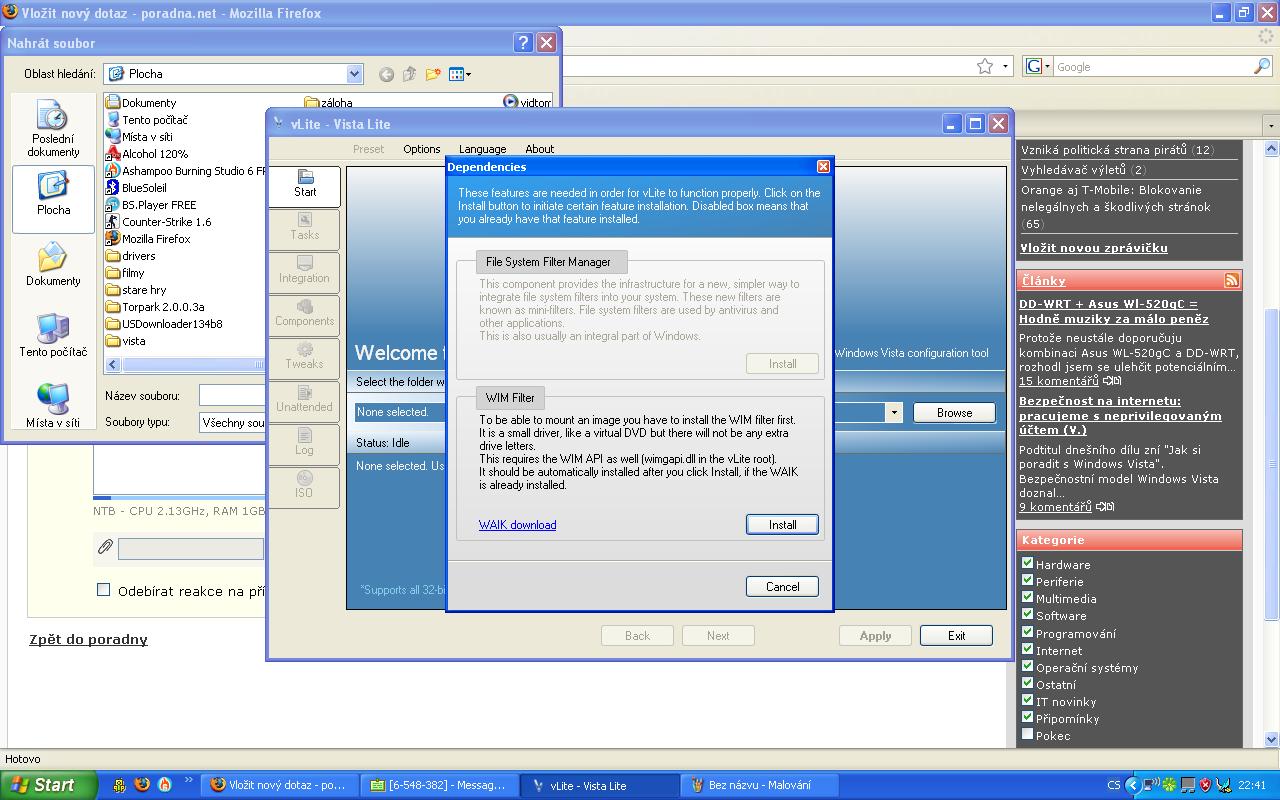Switch to the Message taskbar window

441,785
